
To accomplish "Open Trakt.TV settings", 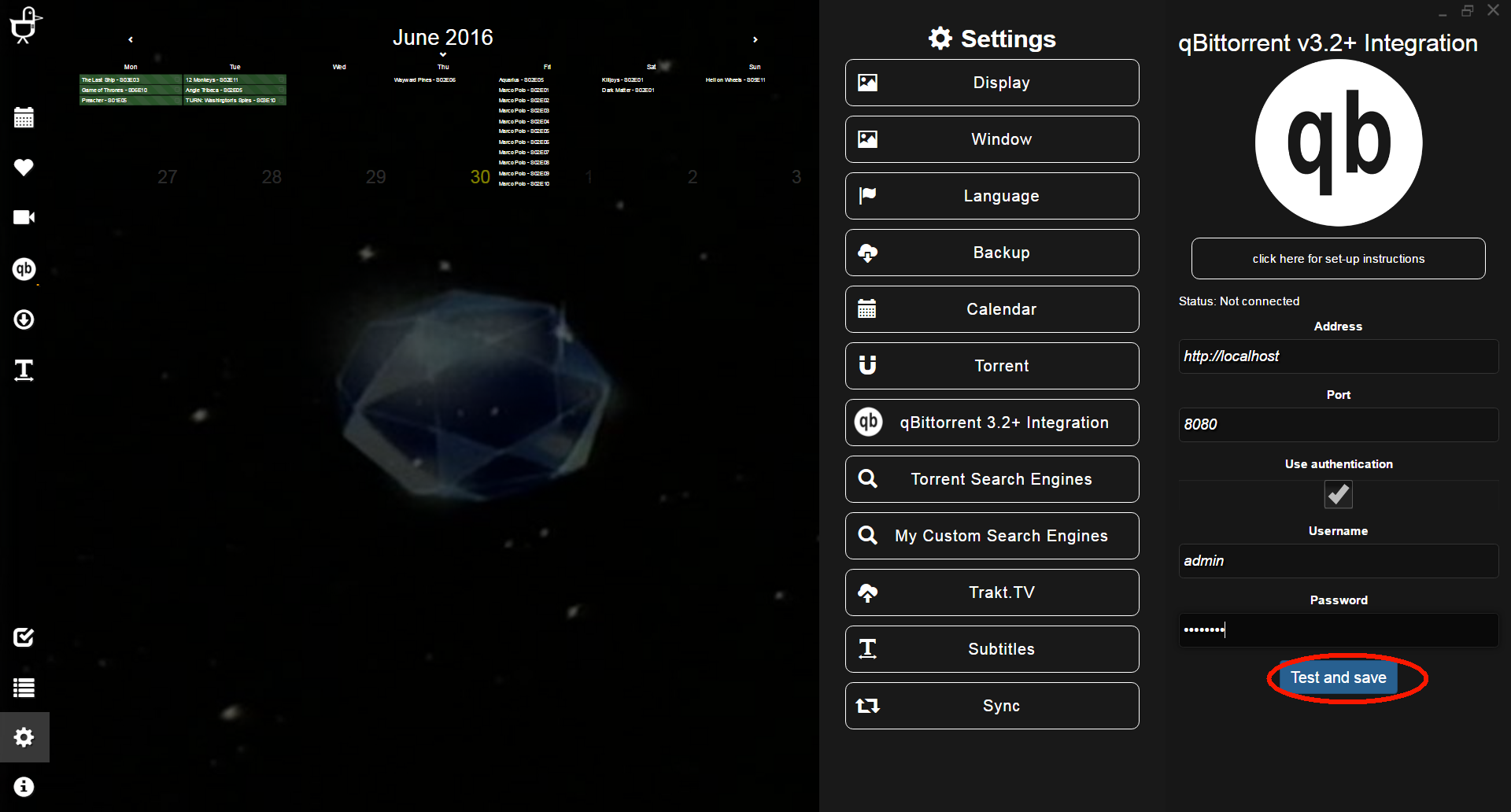I will pos(992,592).
